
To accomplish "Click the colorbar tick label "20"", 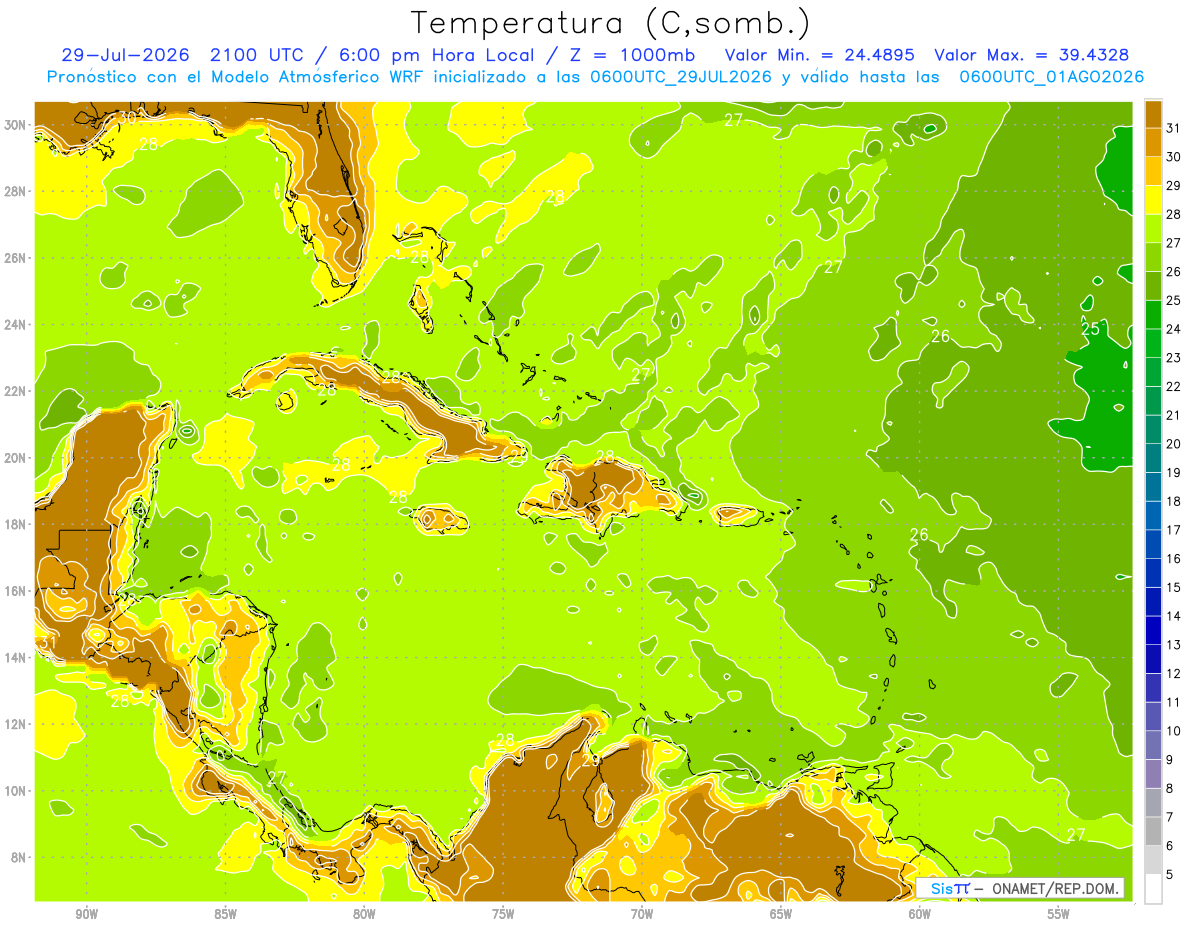I will pyautogui.click(x=1175, y=444).
